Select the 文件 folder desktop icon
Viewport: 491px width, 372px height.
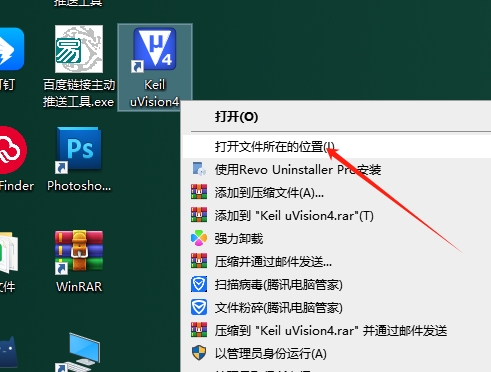(x=8, y=262)
